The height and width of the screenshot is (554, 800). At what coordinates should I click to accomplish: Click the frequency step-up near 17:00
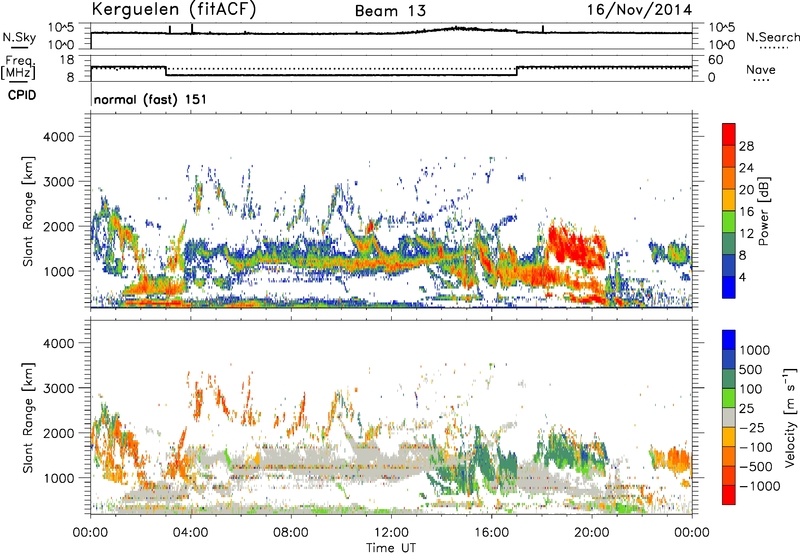[x=517, y=71]
